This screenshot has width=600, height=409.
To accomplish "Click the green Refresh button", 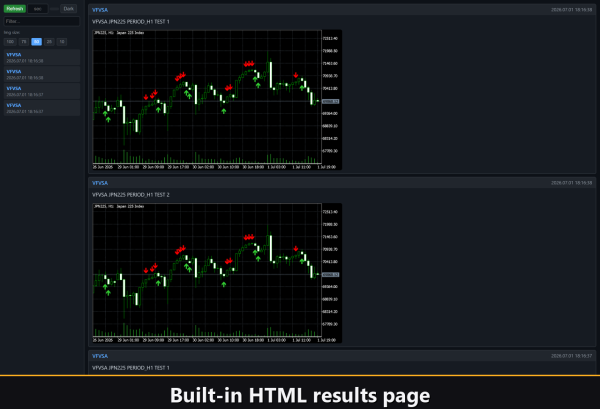I will (x=15, y=8).
